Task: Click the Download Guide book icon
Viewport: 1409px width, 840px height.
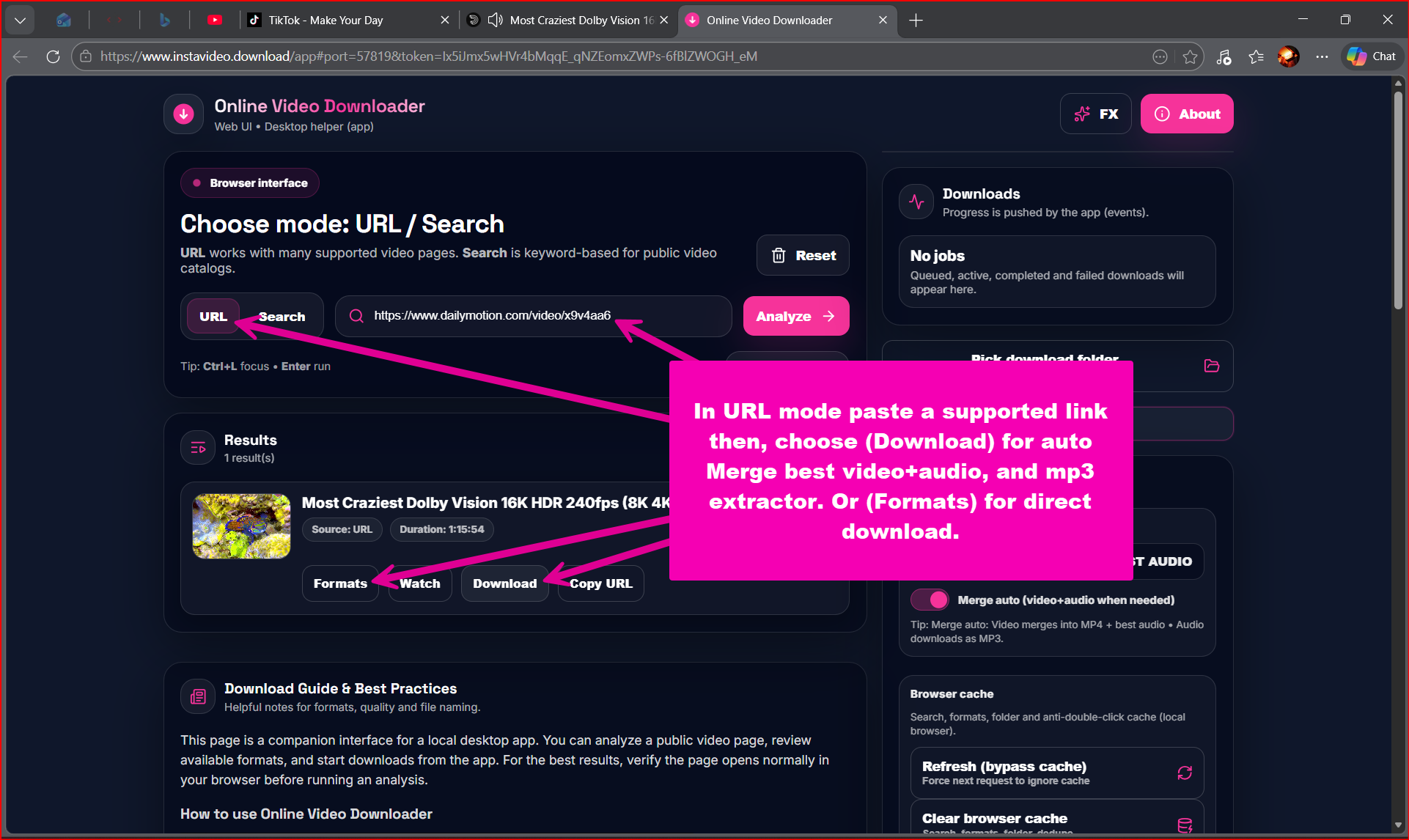Action: point(197,696)
